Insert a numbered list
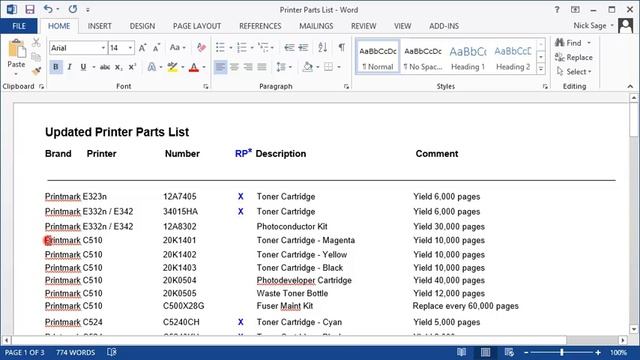 (x=242, y=48)
